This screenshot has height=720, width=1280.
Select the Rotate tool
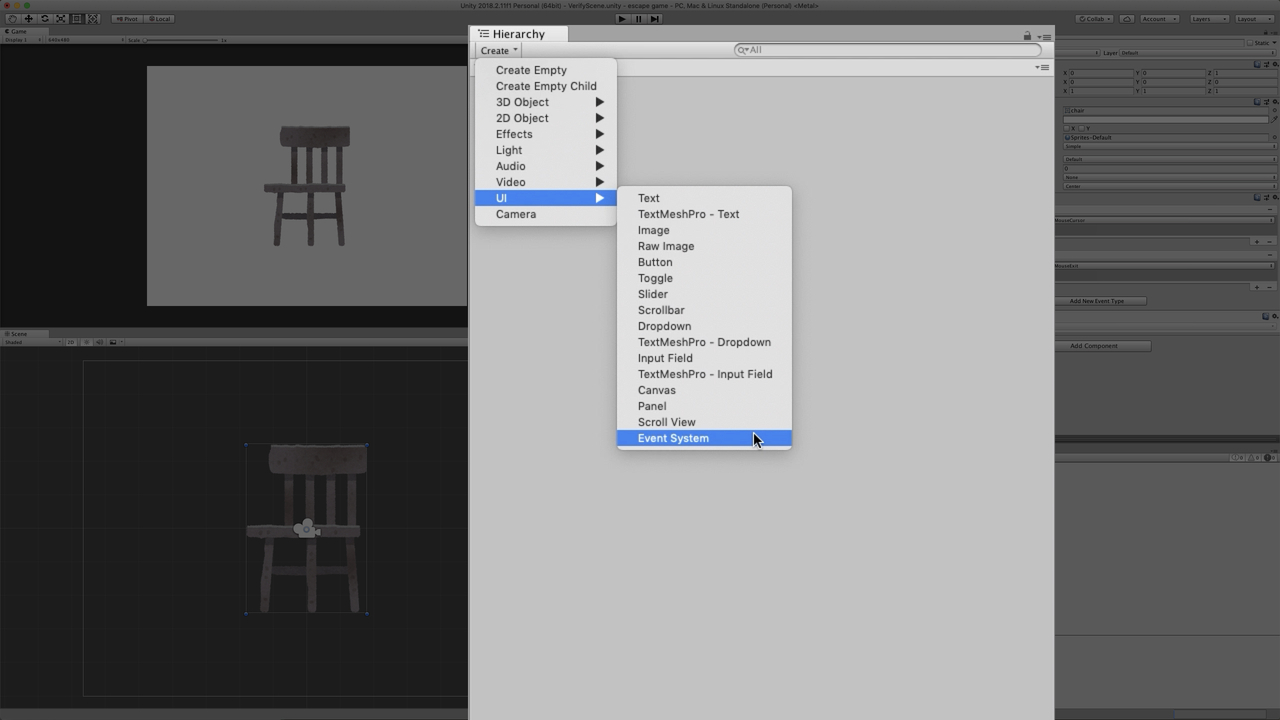pos(44,19)
